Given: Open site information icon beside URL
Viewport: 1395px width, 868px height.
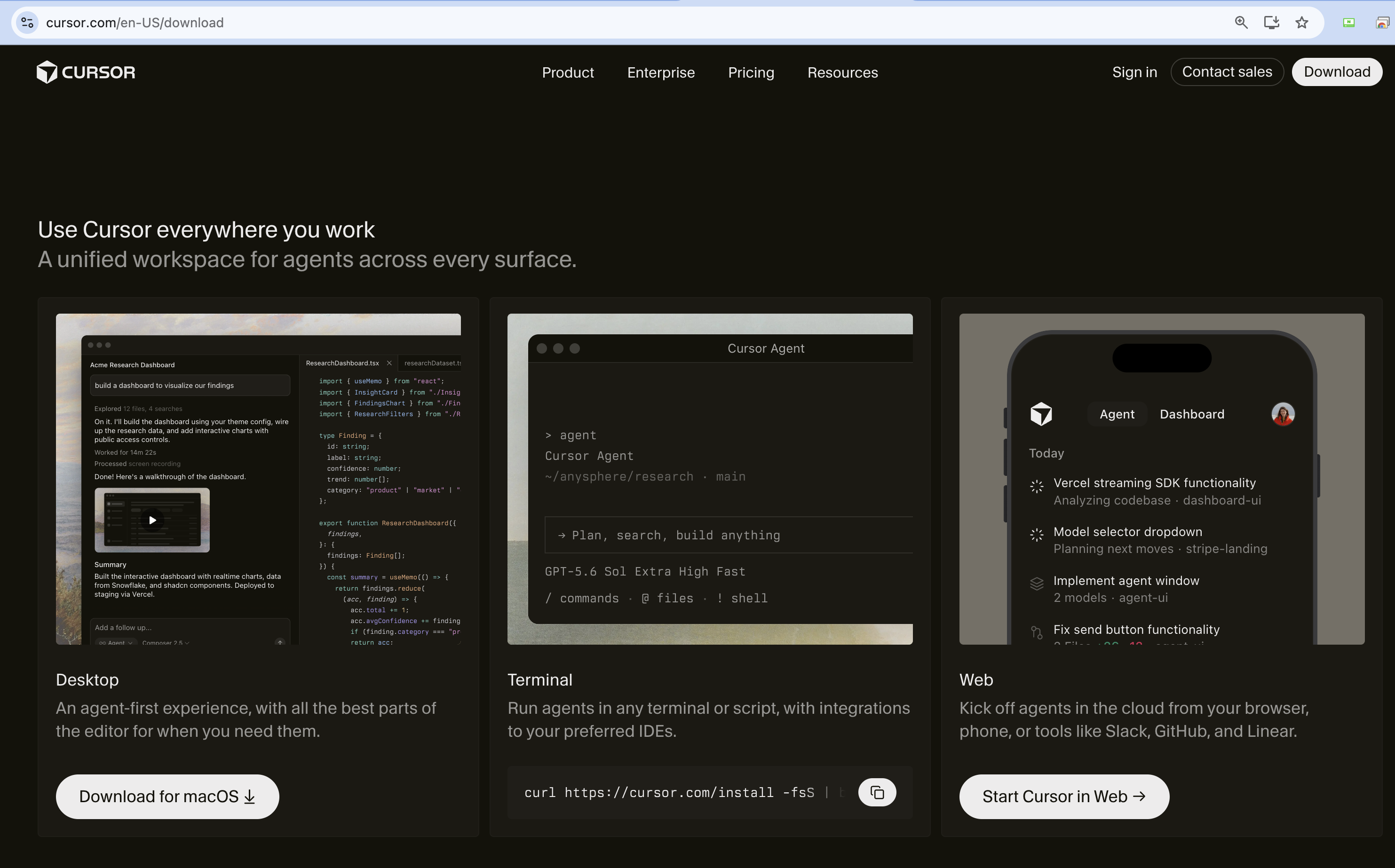Looking at the screenshot, I should pyautogui.click(x=27, y=23).
